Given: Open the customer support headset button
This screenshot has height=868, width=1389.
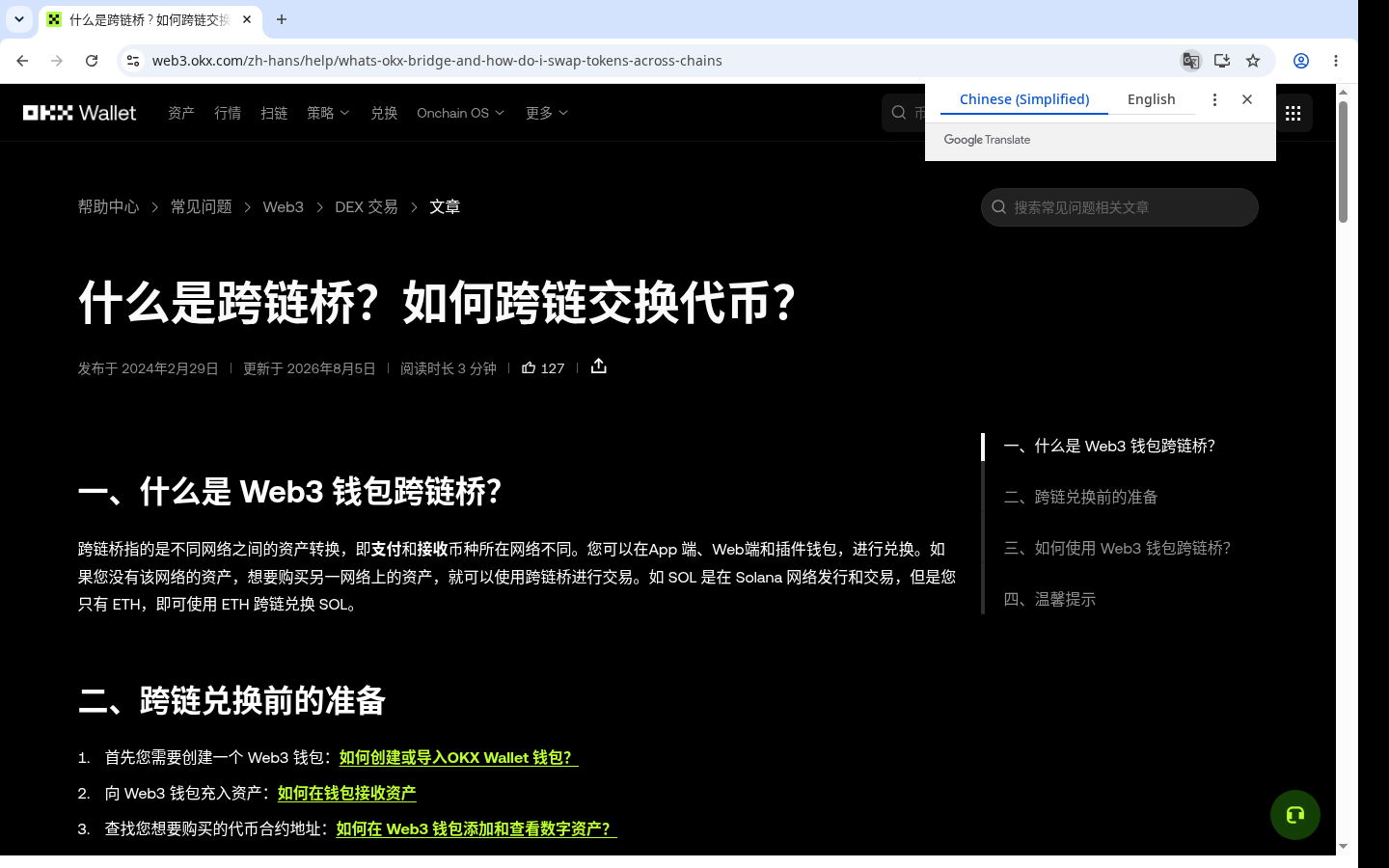Looking at the screenshot, I should 1295,815.
